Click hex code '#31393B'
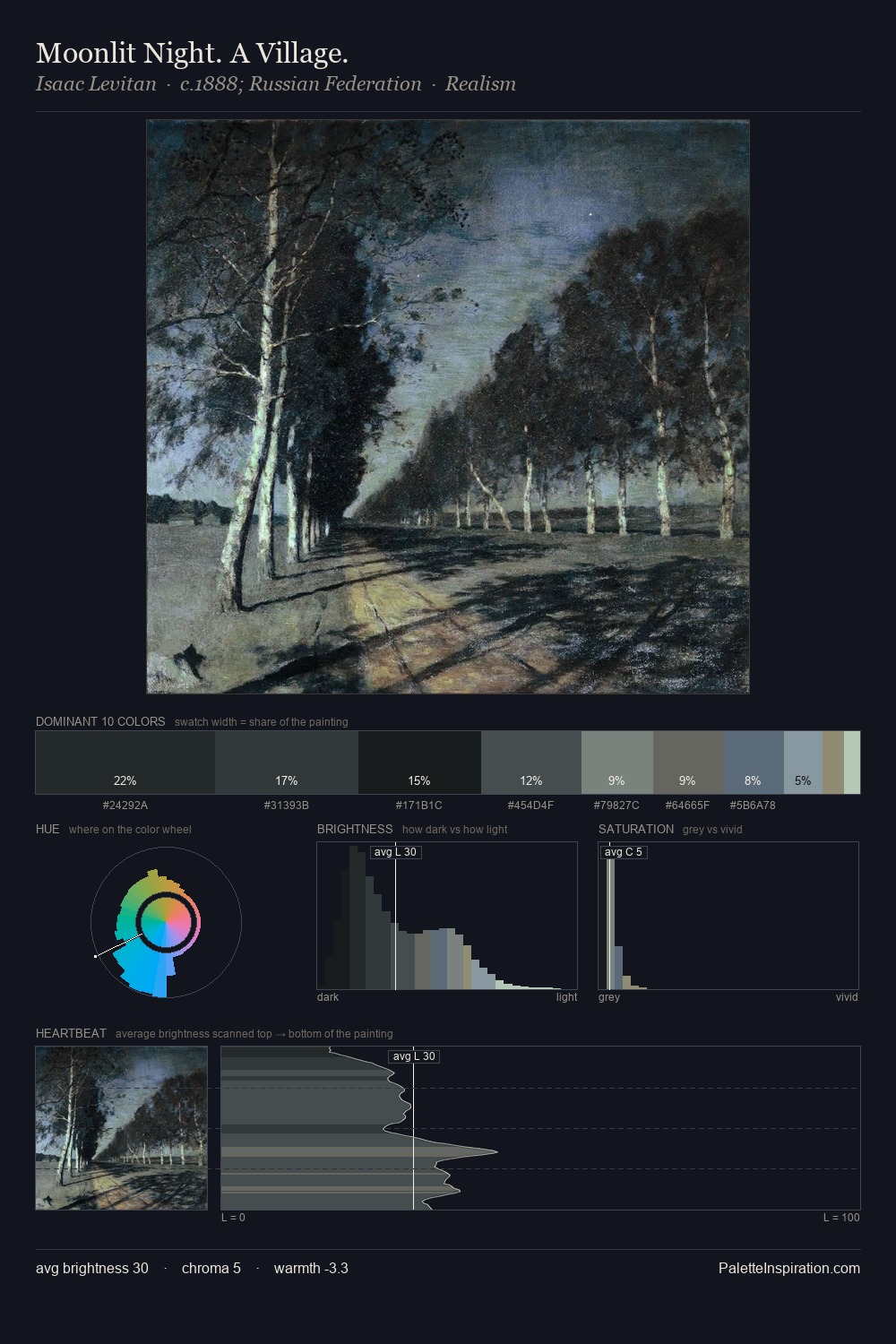The height and width of the screenshot is (1344, 896). coord(287,806)
